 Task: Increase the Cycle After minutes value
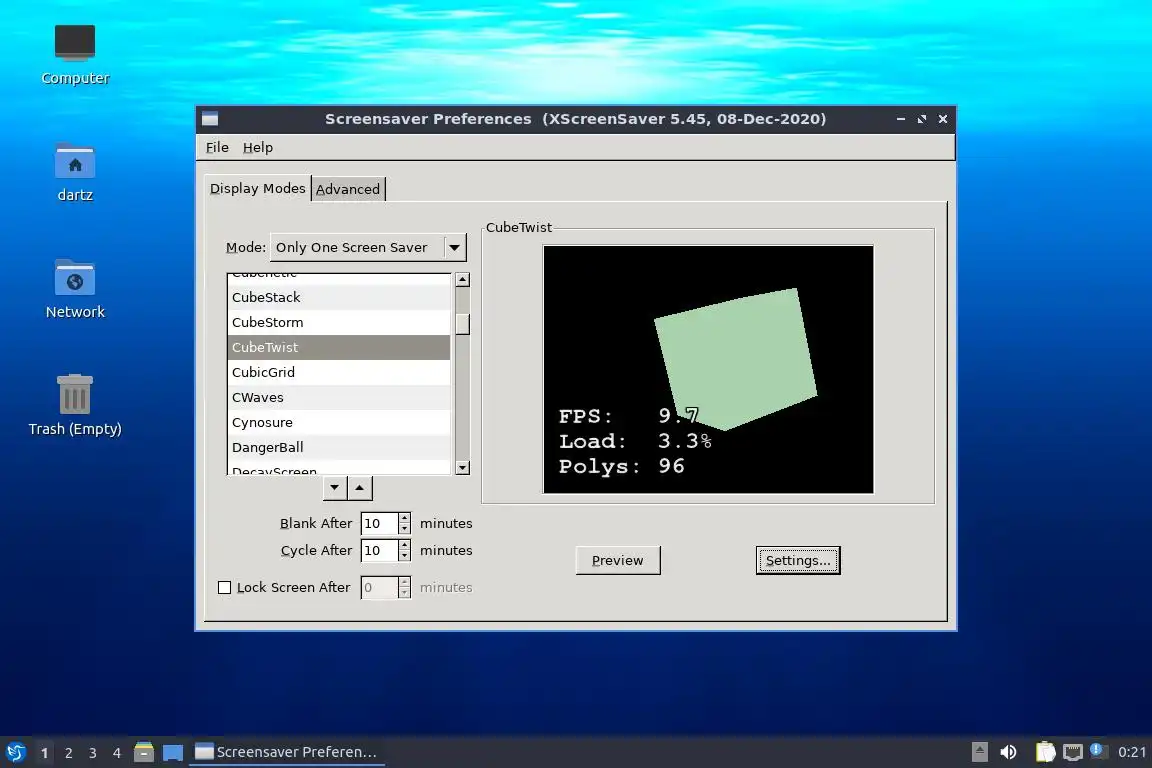point(404,545)
